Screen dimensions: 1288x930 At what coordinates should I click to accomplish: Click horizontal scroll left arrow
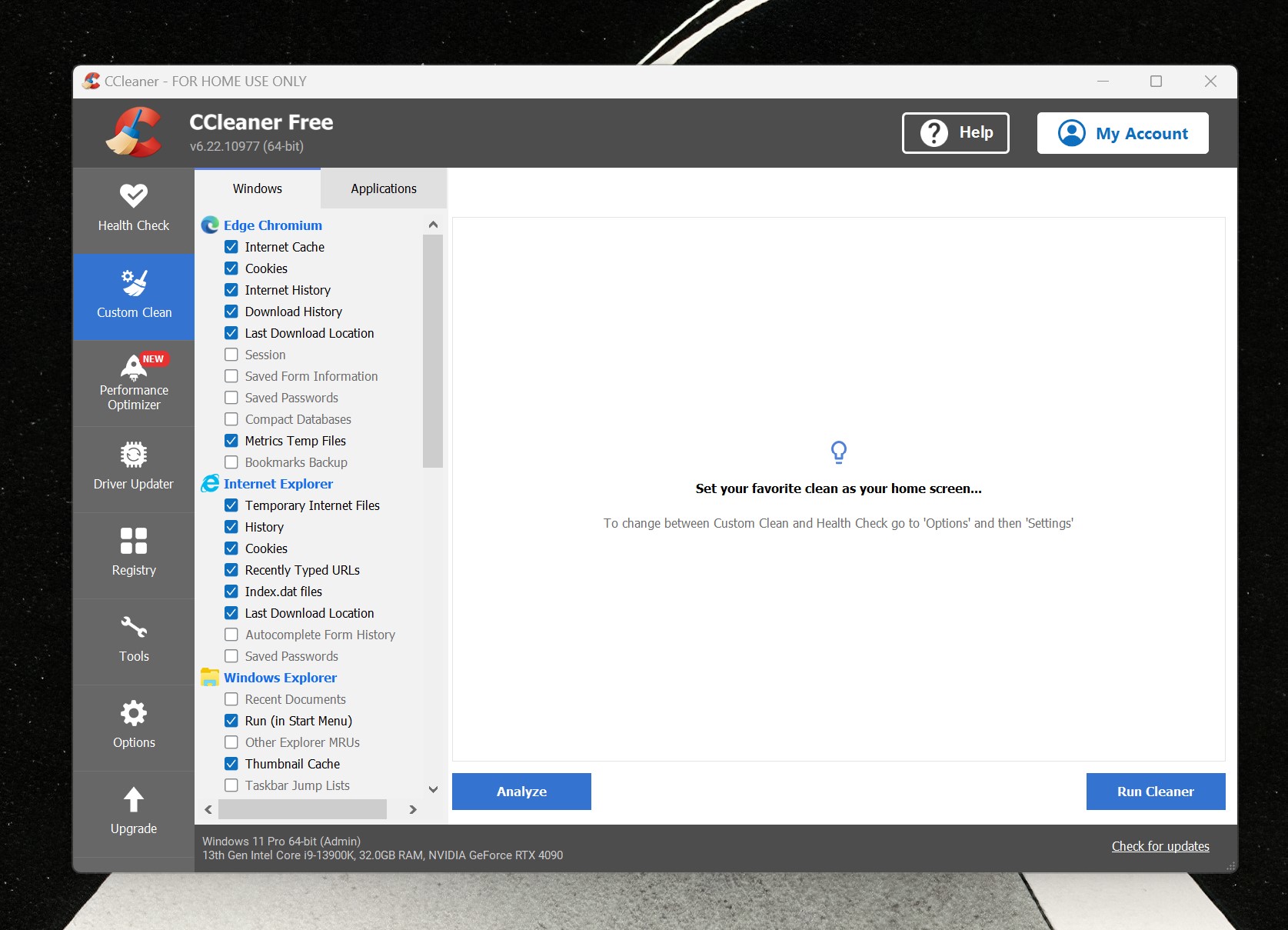[x=208, y=809]
